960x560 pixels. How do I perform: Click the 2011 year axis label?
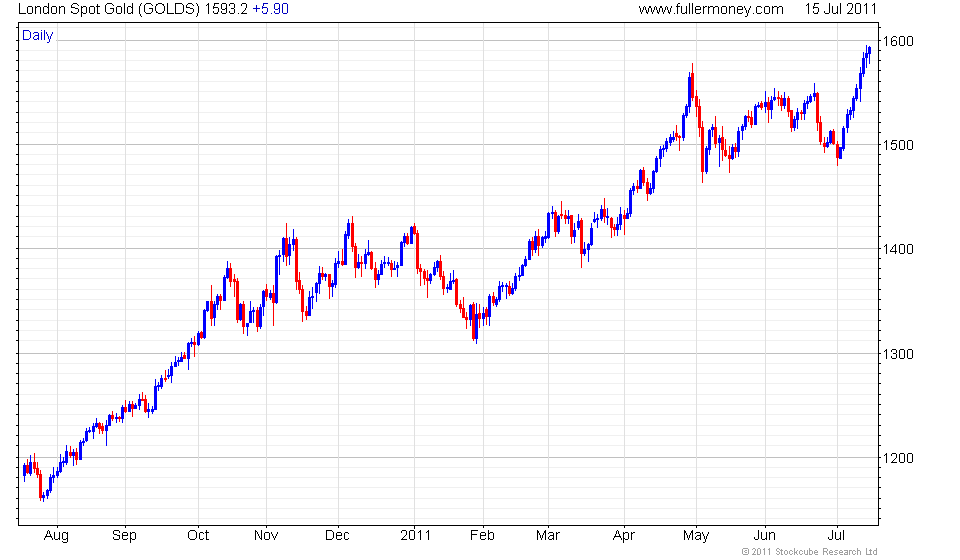click(415, 536)
